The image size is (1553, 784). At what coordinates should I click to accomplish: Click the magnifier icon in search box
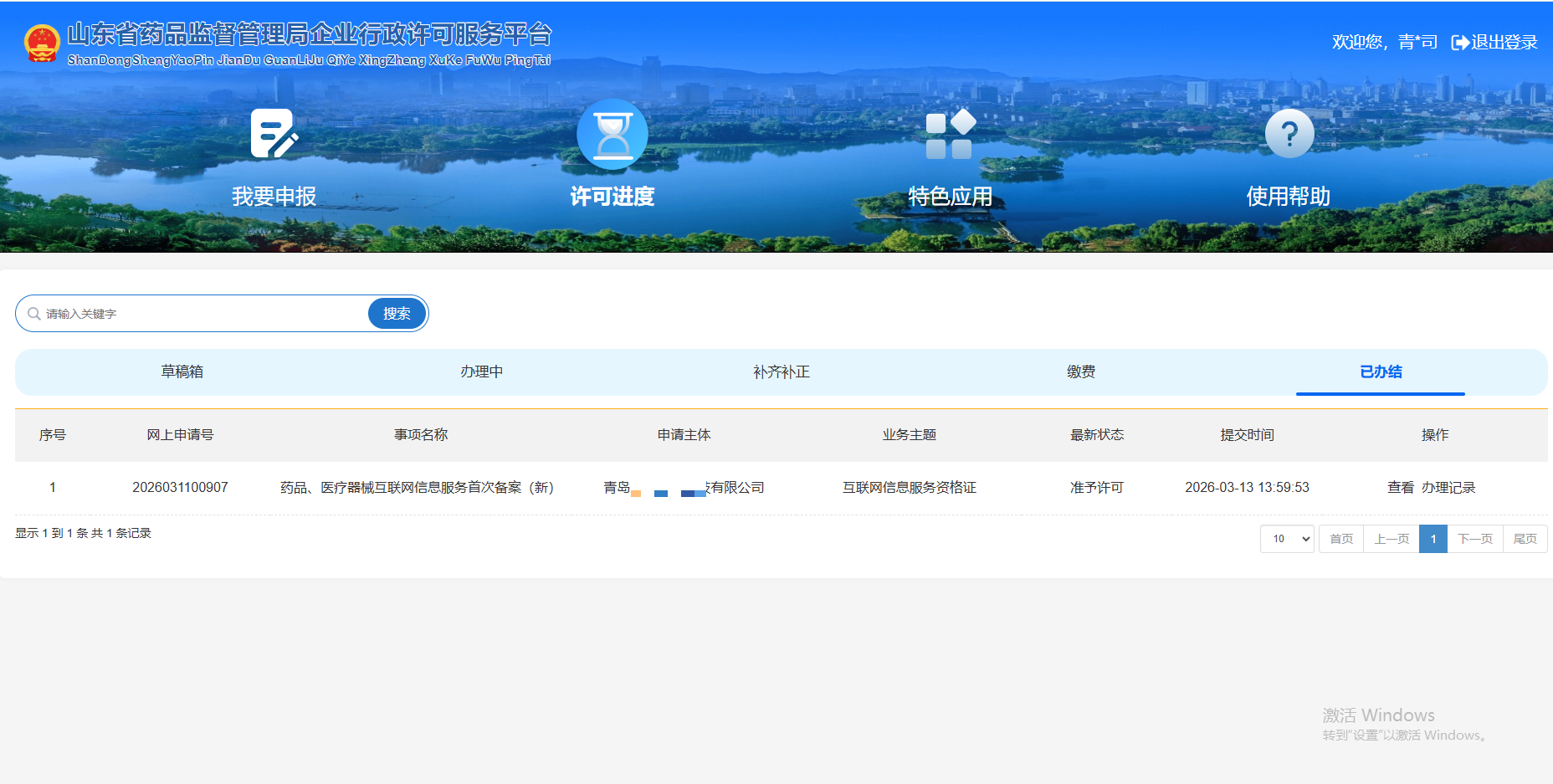click(x=34, y=314)
